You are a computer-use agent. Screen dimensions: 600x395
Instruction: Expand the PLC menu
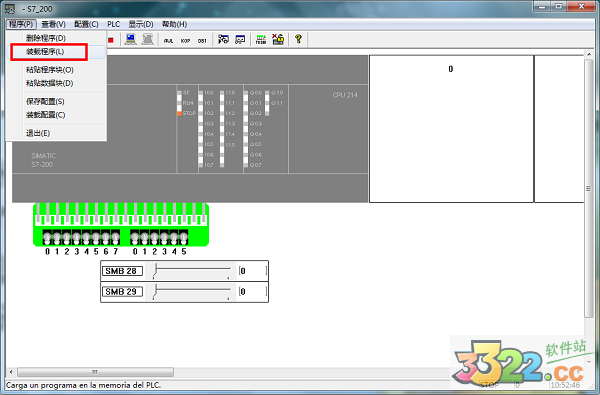pyautogui.click(x=114, y=24)
